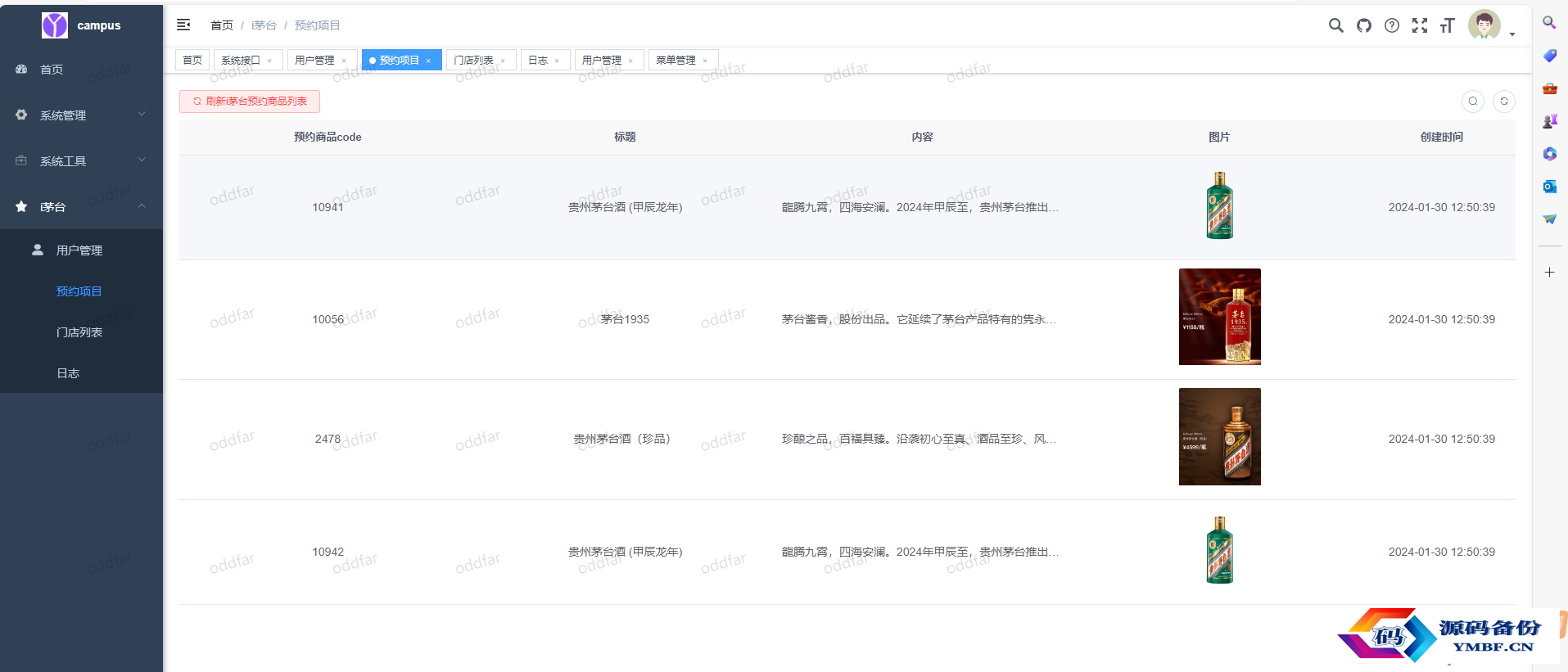Viewport: 1568px width, 672px height.
Task: Open the browser sidebar red toolbox icon
Action: click(1549, 88)
